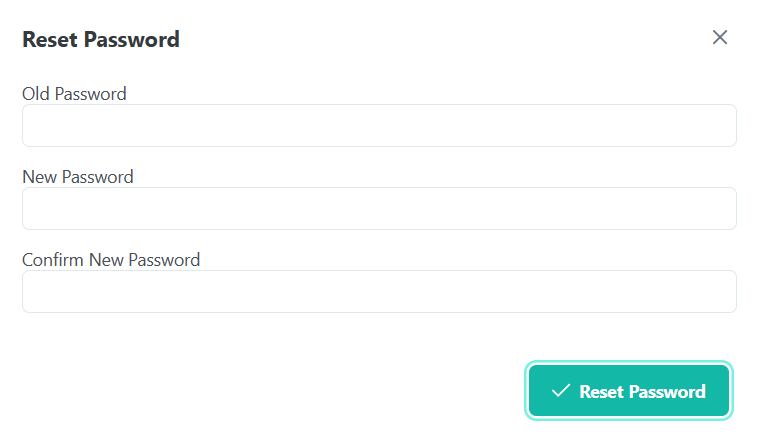This screenshot has height=436, width=760.
Task: Dismiss the dialog using the X icon
Action: pos(720,37)
